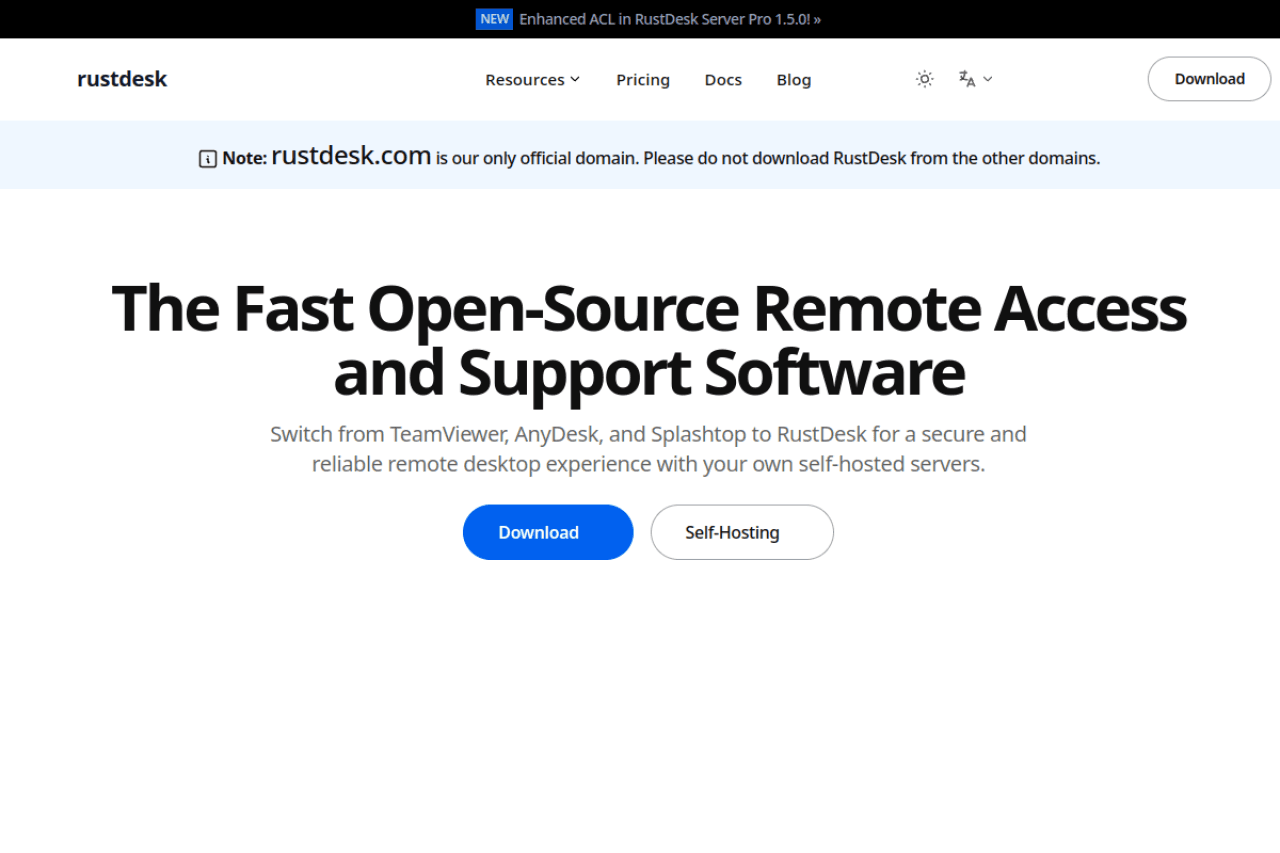
Task: Expand the Resources dropdown menu
Action: 531,79
